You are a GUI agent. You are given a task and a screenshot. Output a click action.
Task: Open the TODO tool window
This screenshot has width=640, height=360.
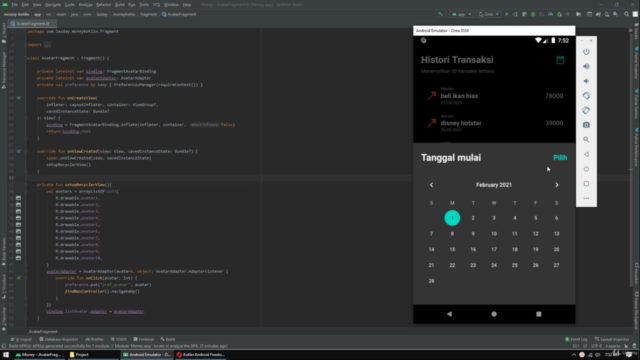coord(119,339)
